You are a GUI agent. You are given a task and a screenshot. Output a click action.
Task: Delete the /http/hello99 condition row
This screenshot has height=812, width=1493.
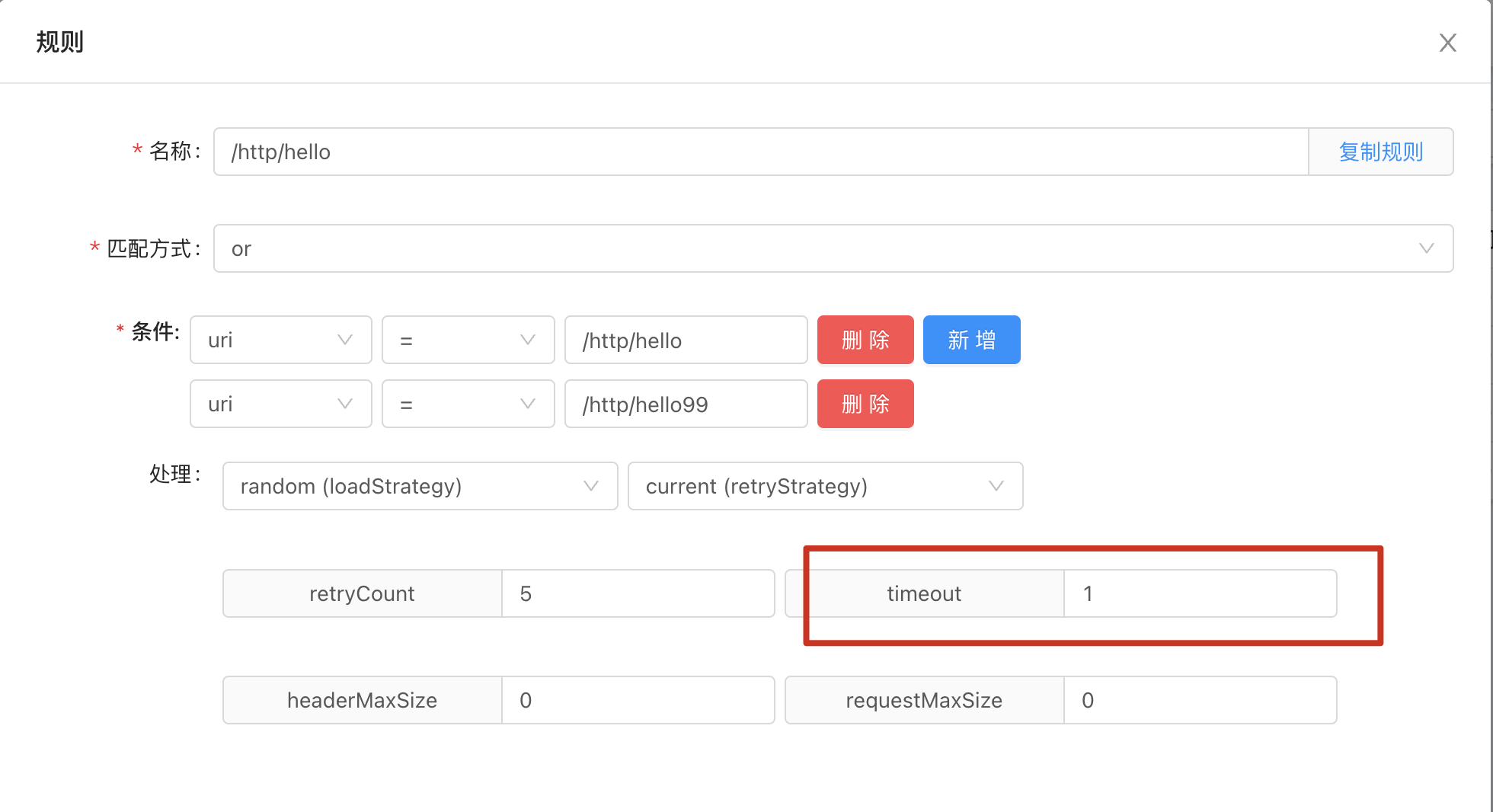tap(865, 404)
